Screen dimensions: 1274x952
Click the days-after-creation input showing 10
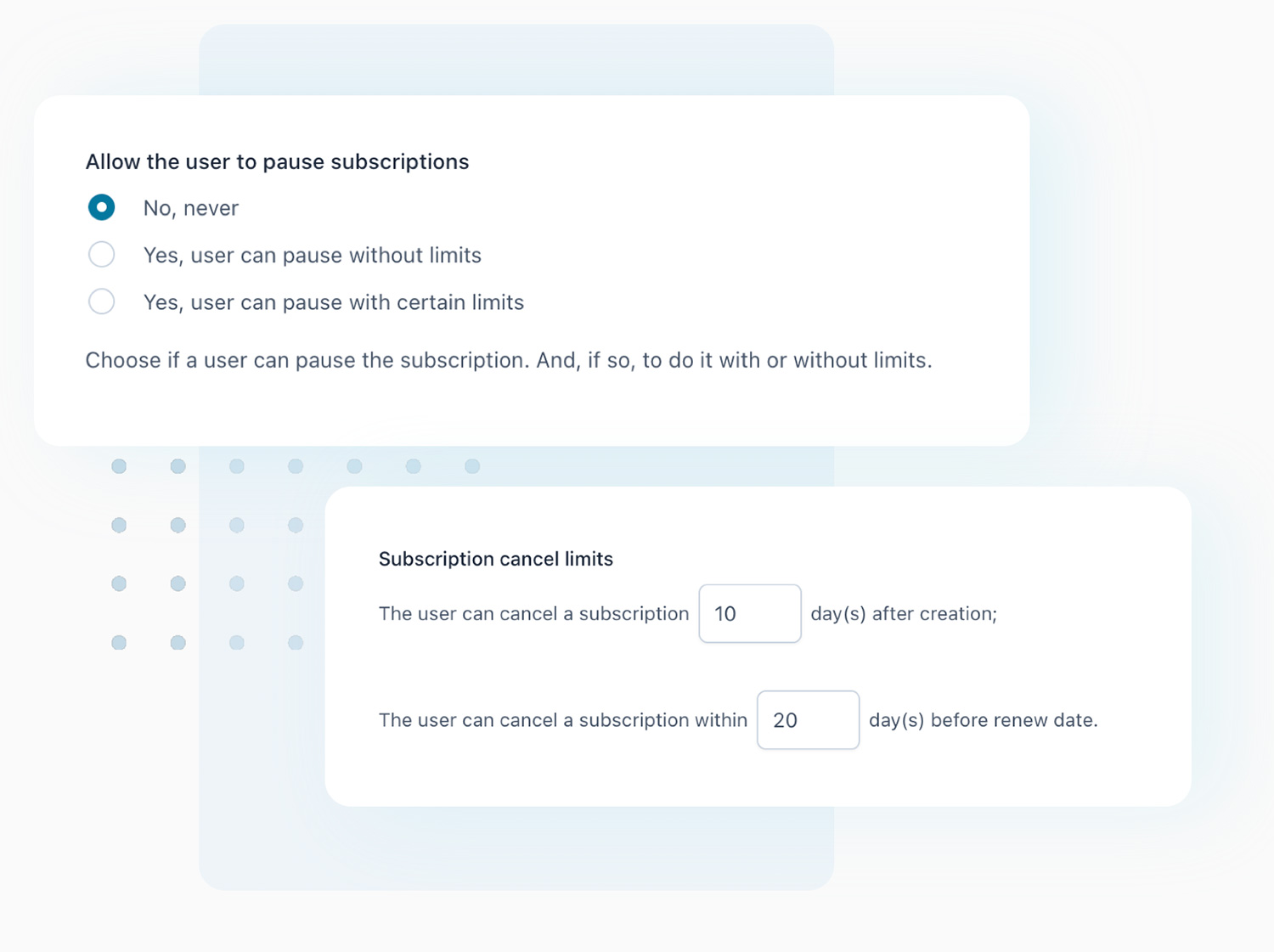coord(749,613)
